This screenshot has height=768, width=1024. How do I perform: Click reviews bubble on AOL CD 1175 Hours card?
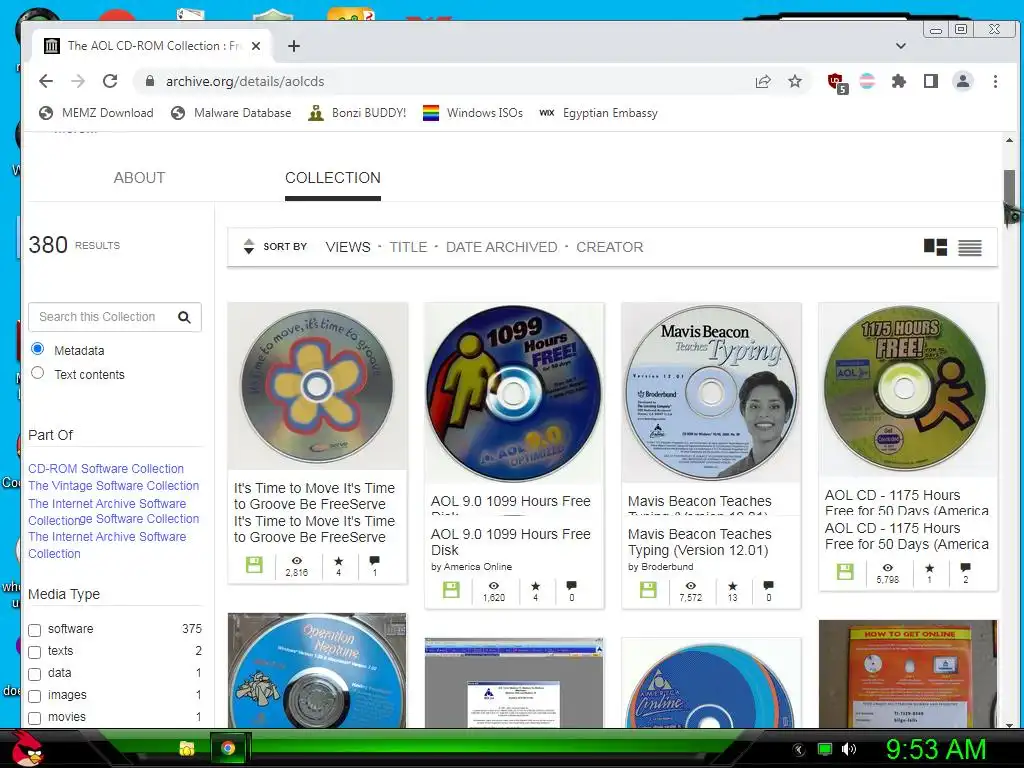point(965,568)
